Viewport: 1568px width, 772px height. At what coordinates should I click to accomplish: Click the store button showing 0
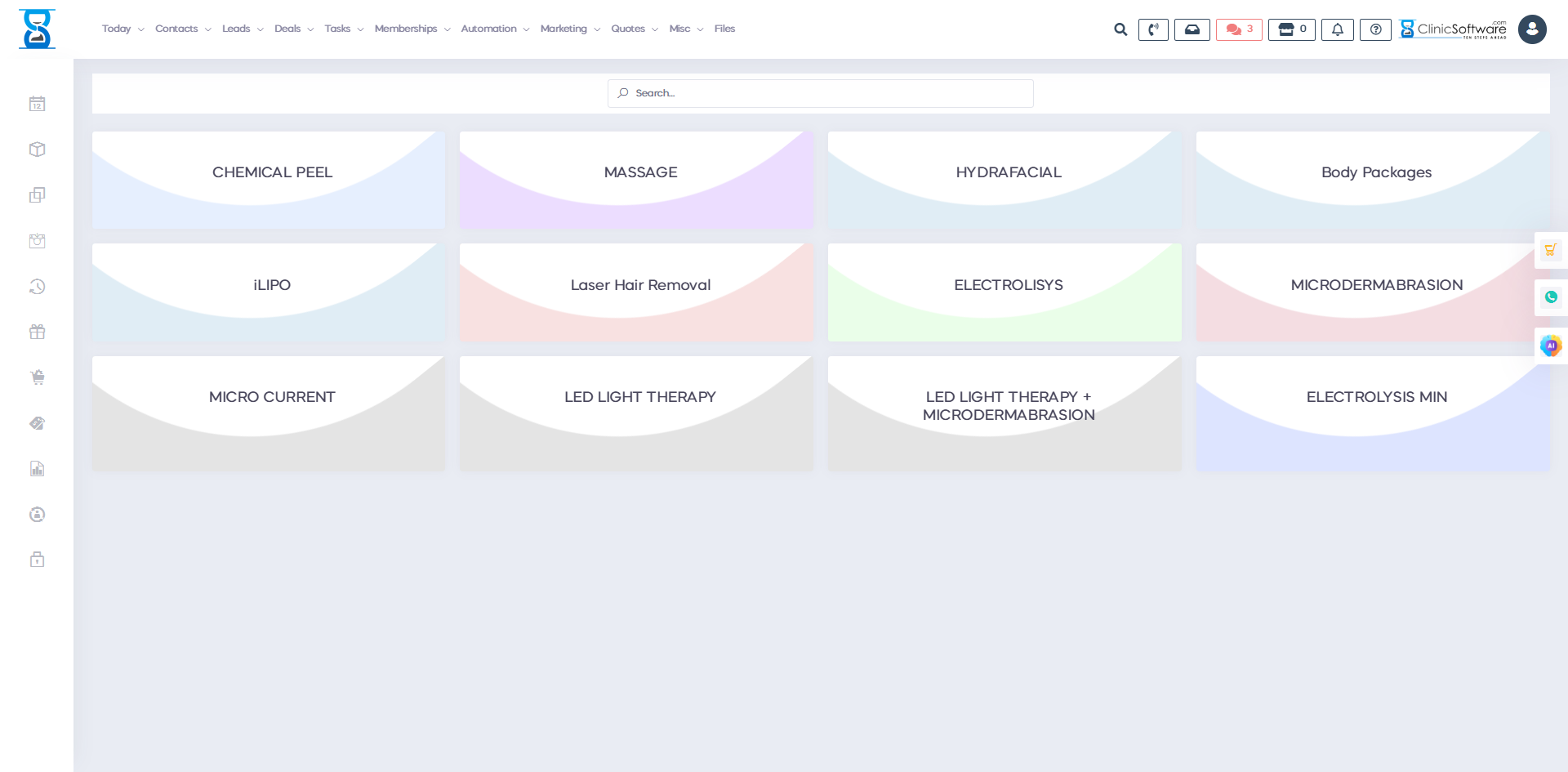(1291, 29)
